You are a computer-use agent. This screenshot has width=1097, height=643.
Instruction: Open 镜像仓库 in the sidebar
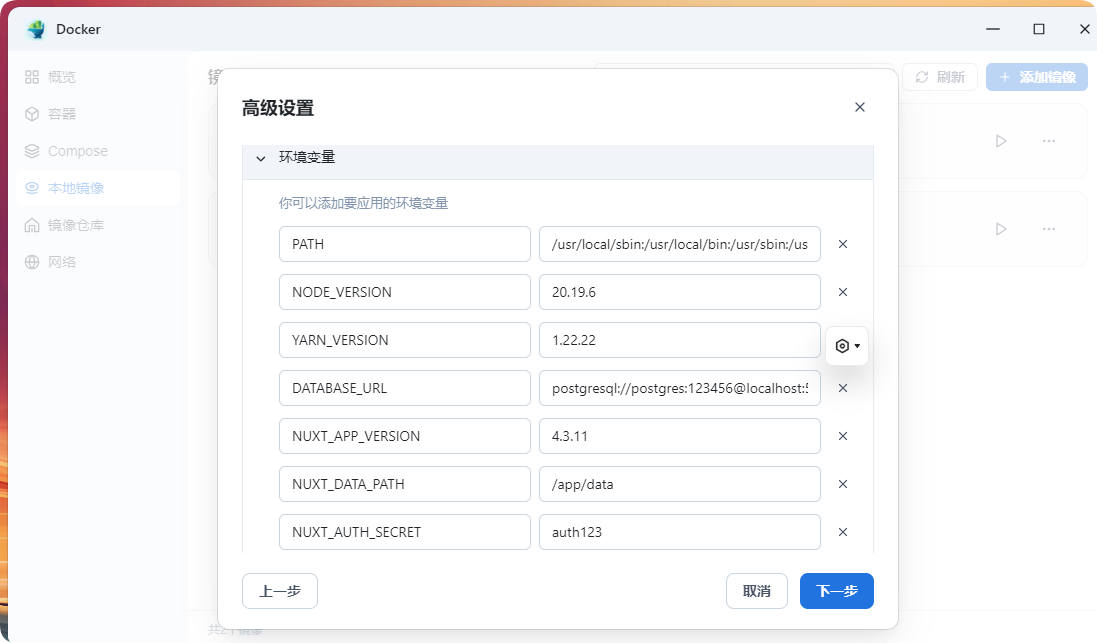click(x=75, y=225)
